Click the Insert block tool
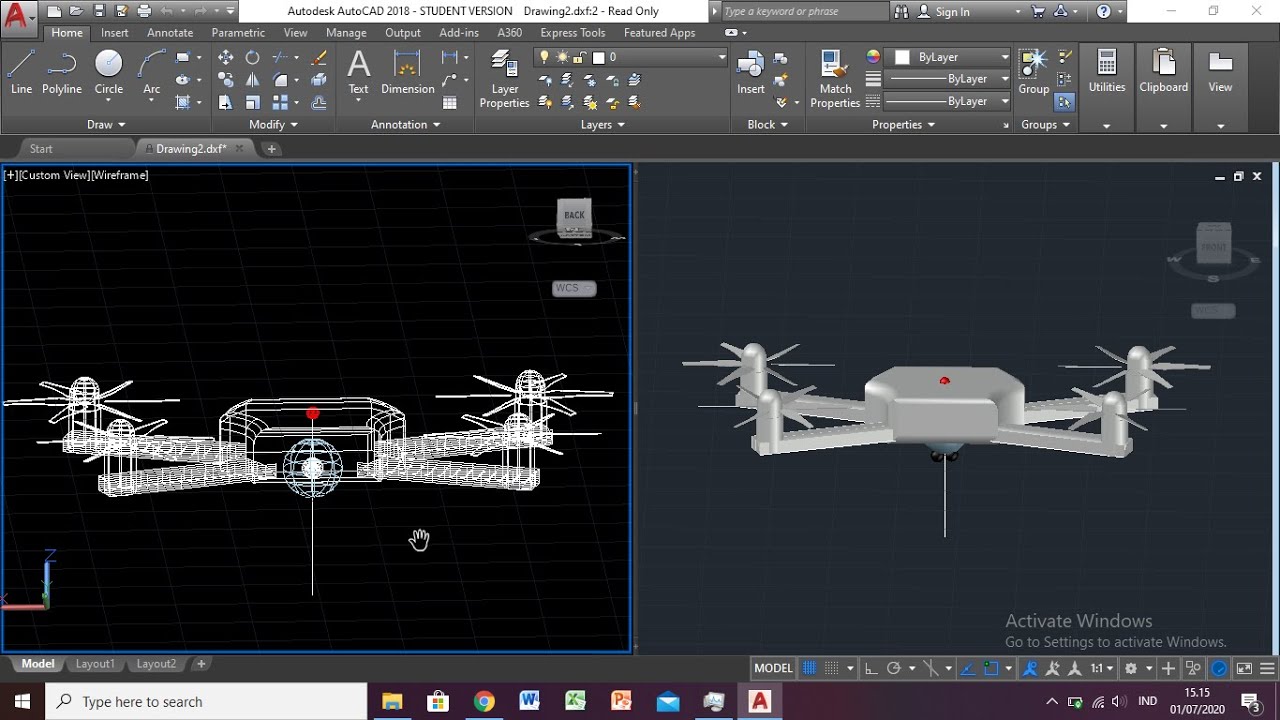The image size is (1280, 720). point(751,72)
